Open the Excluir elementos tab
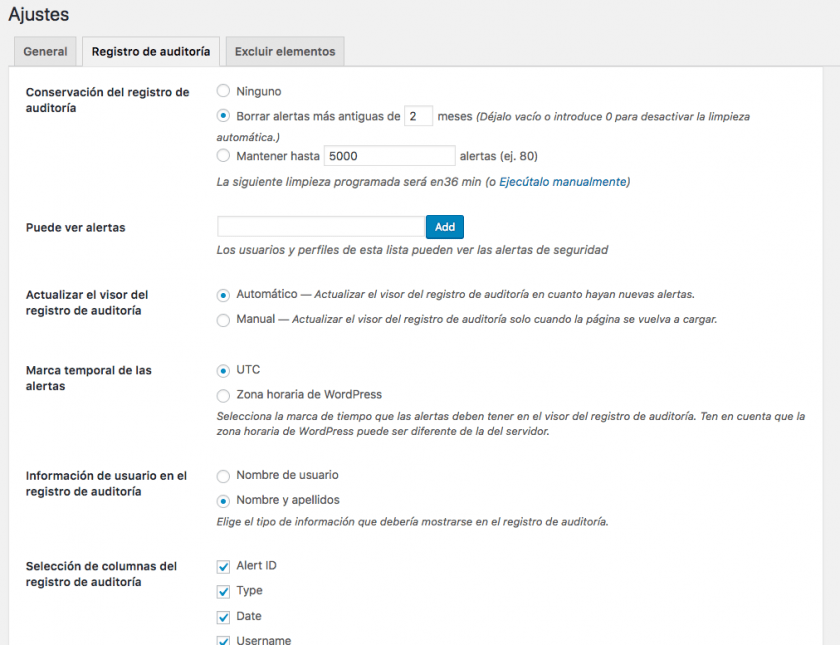 pos(285,51)
